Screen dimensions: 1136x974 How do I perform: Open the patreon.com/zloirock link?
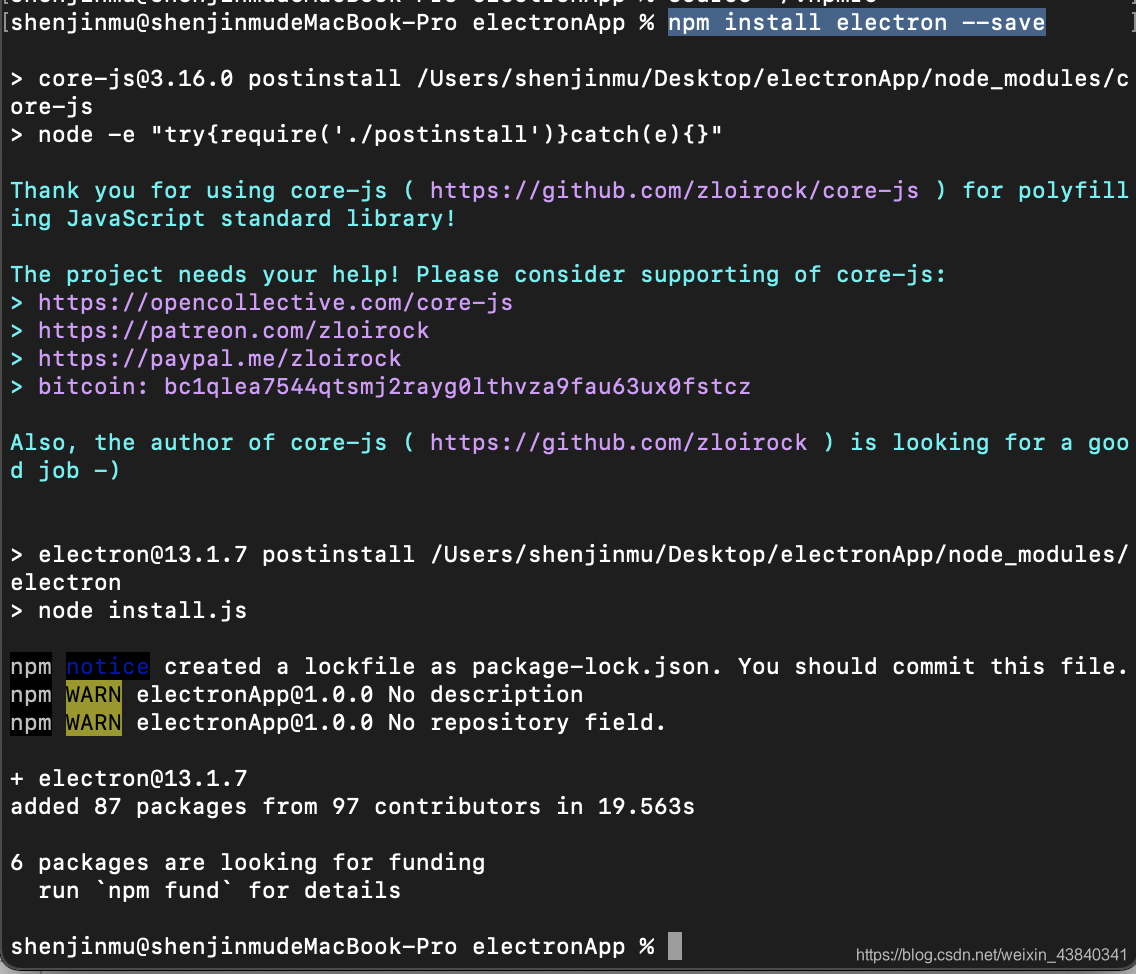(x=232, y=330)
